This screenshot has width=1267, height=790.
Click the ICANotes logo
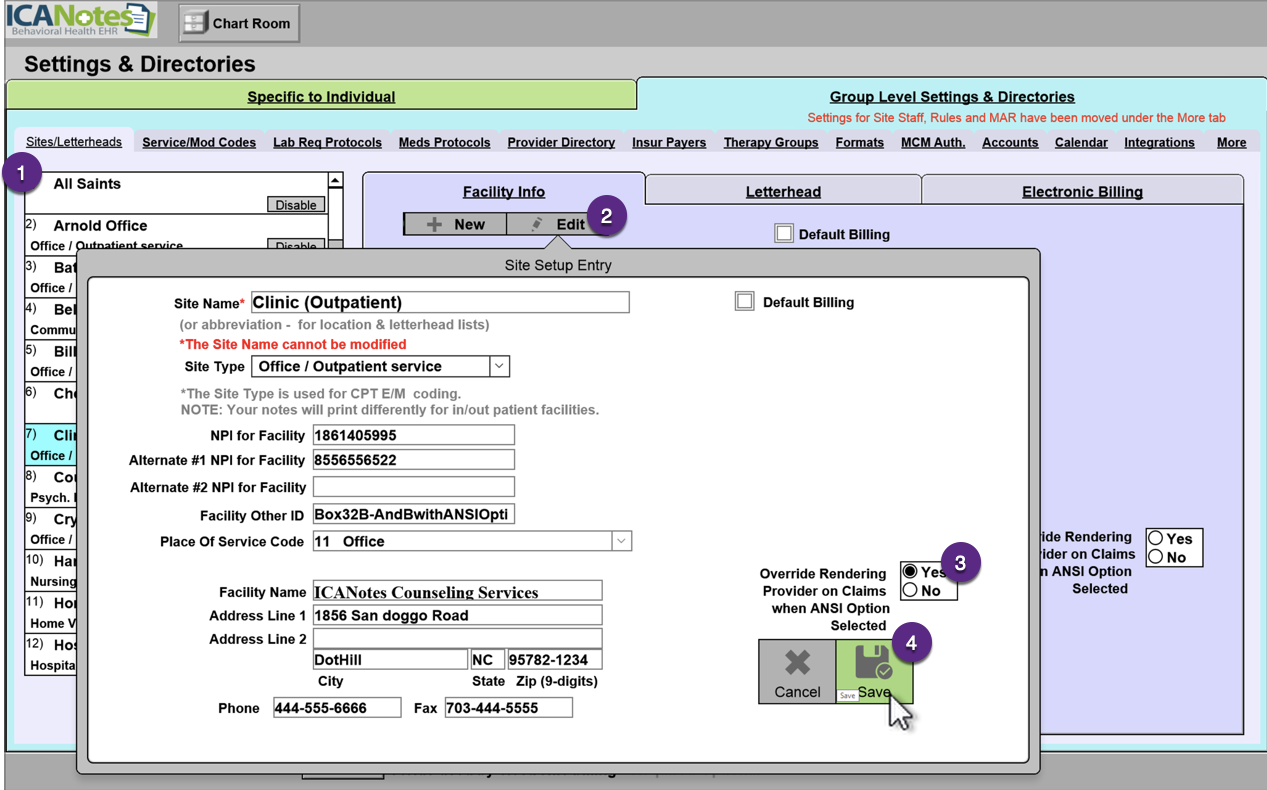pos(82,20)
